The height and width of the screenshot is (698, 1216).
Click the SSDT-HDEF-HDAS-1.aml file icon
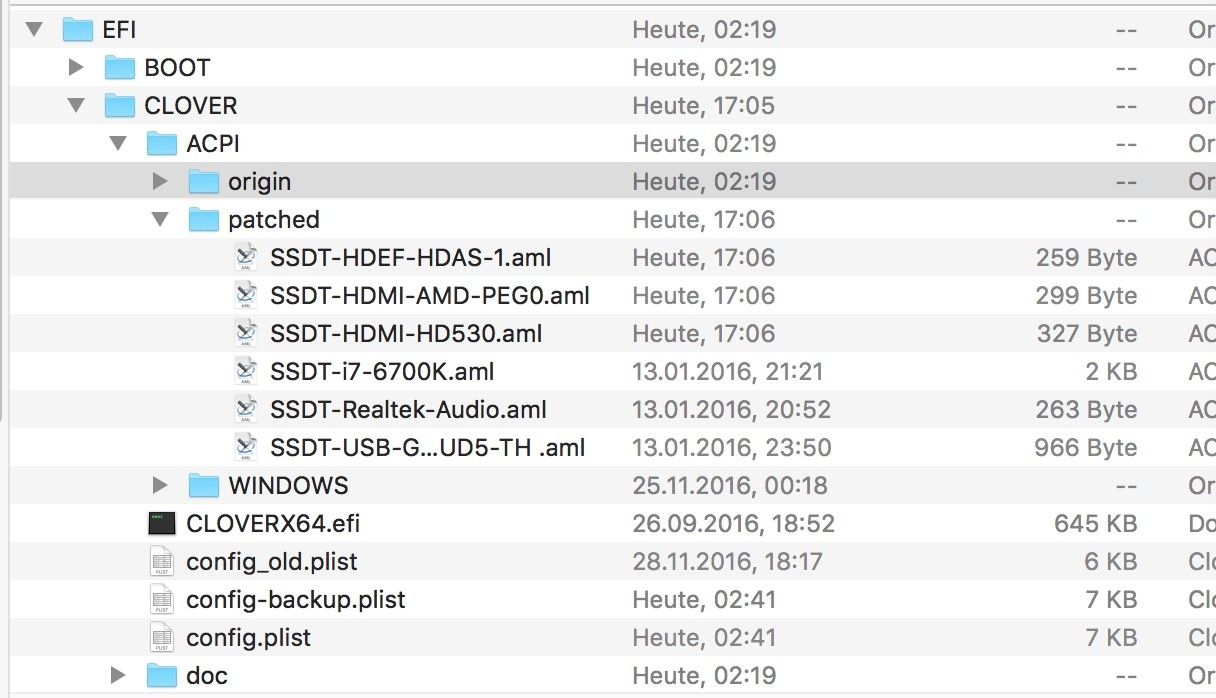(x=246, y=258)
